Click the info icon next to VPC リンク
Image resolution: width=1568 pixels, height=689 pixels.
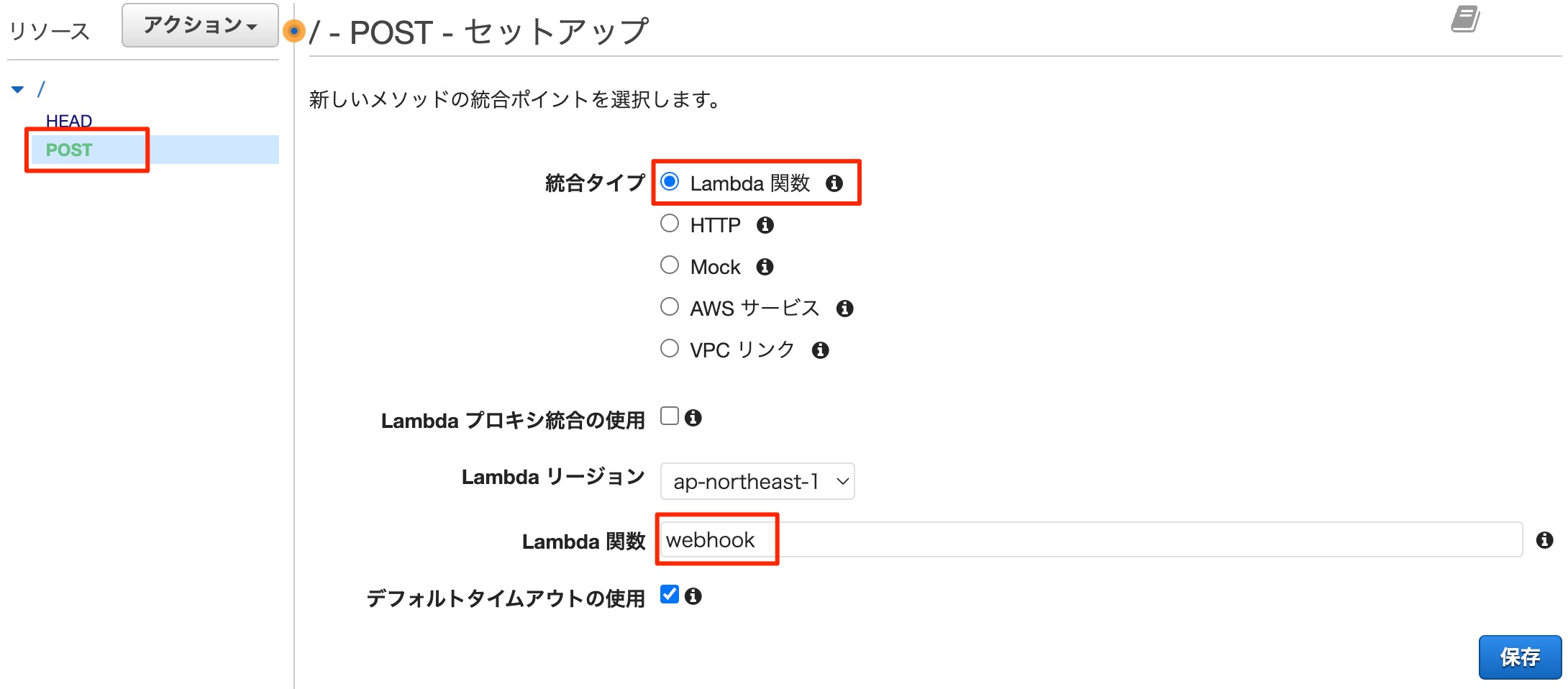click(821, 350)
